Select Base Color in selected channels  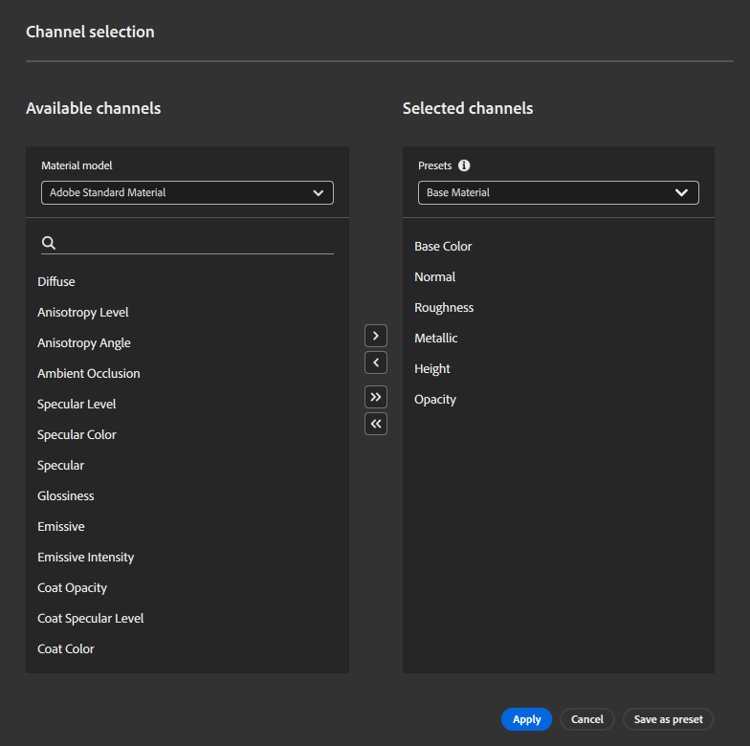click(443, 246)
